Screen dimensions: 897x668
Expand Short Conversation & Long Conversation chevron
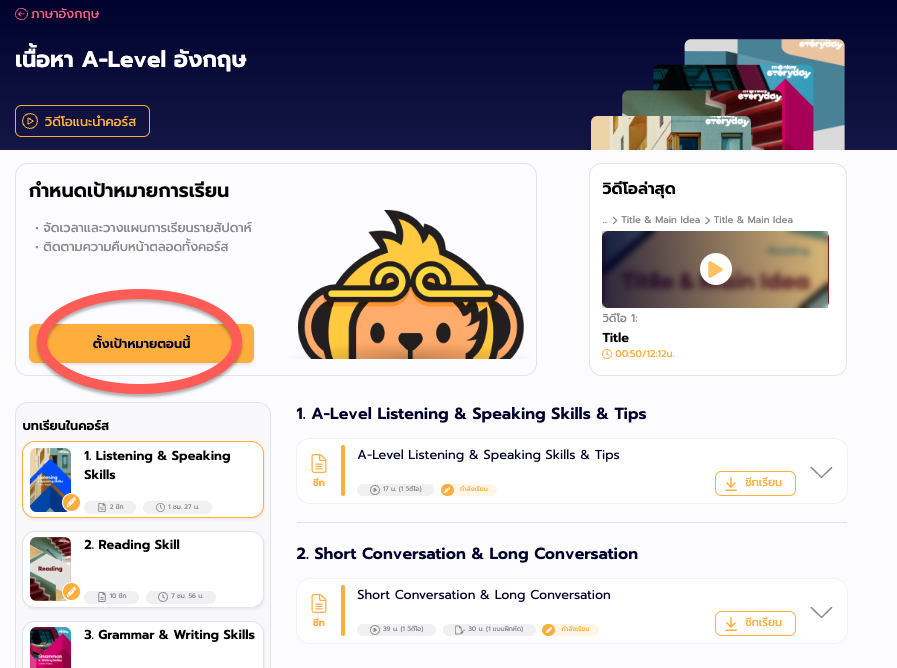[821, 613]
